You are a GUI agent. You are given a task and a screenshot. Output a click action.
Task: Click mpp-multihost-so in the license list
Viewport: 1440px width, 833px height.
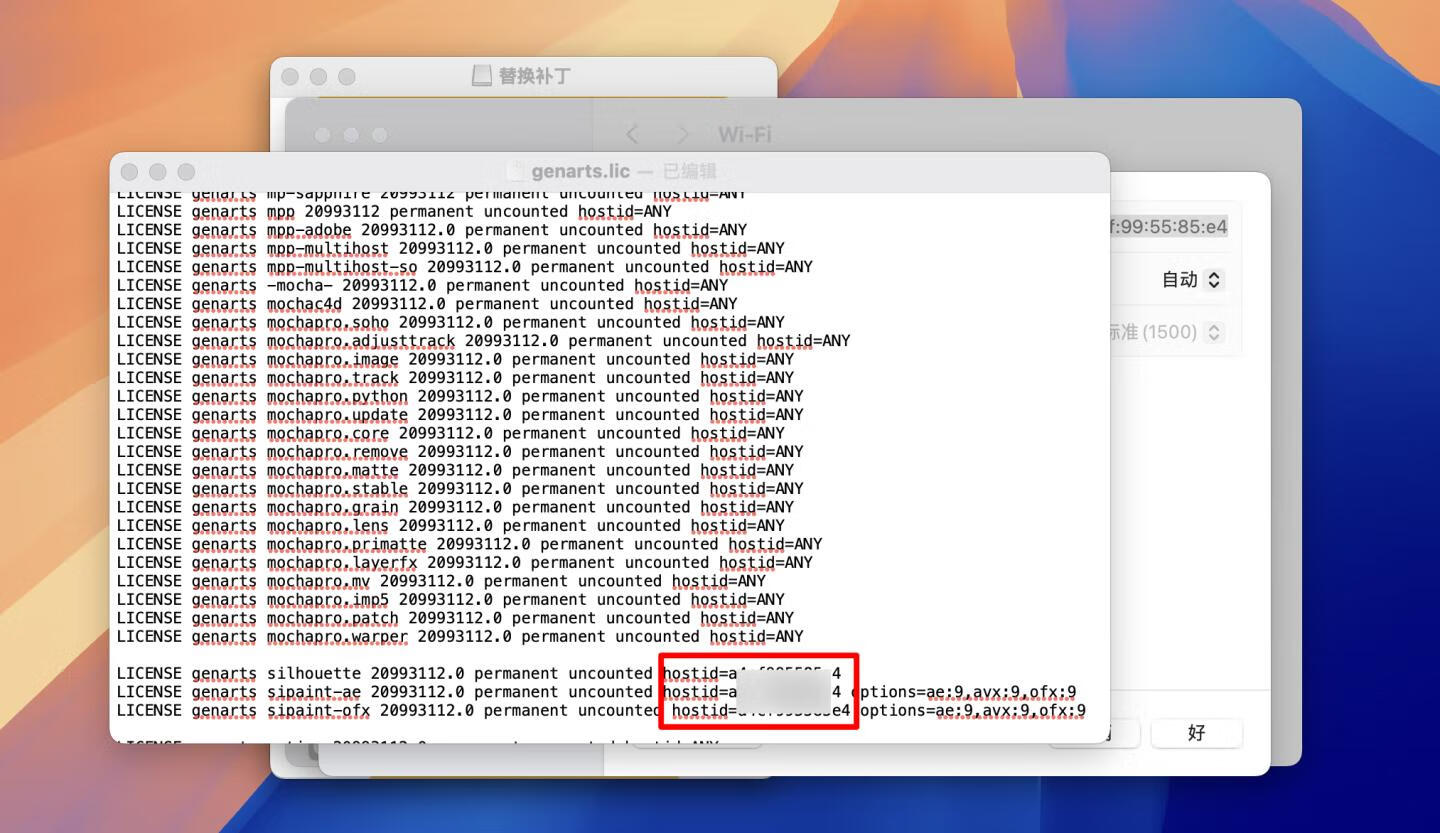coord(342,267)
